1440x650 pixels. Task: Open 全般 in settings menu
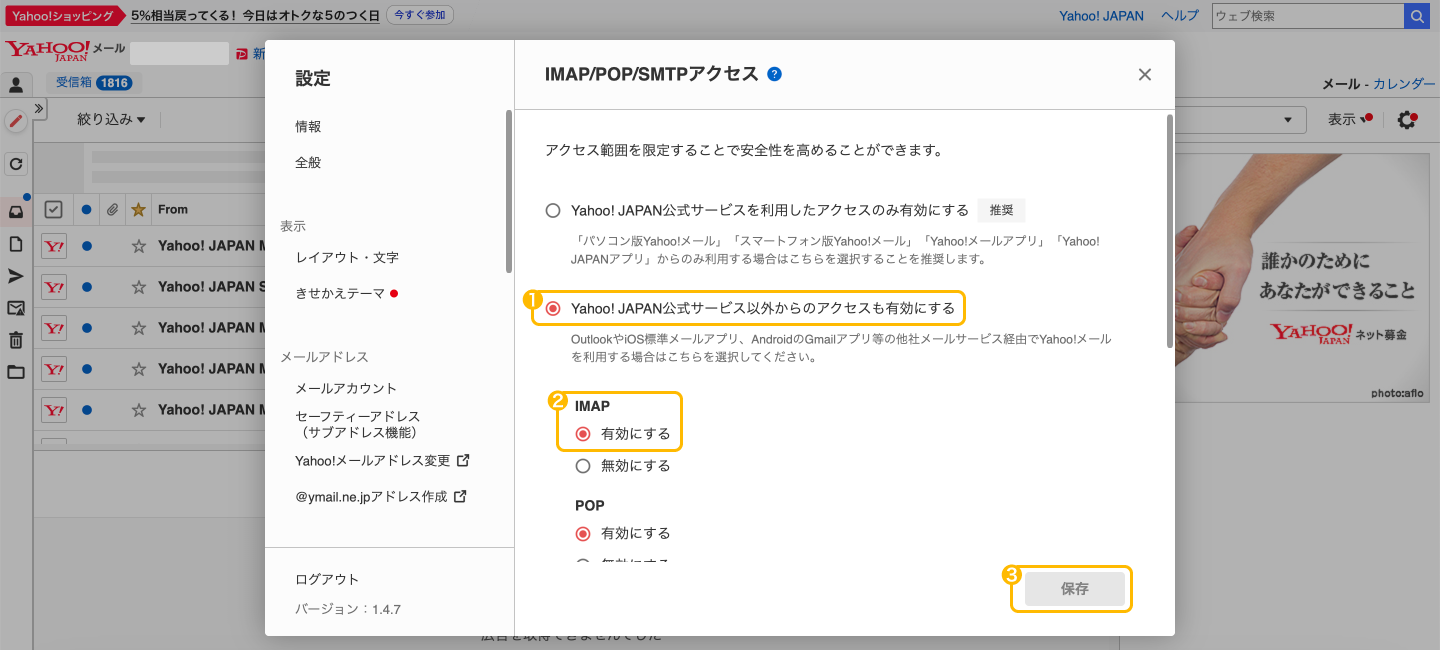[308, 163]
